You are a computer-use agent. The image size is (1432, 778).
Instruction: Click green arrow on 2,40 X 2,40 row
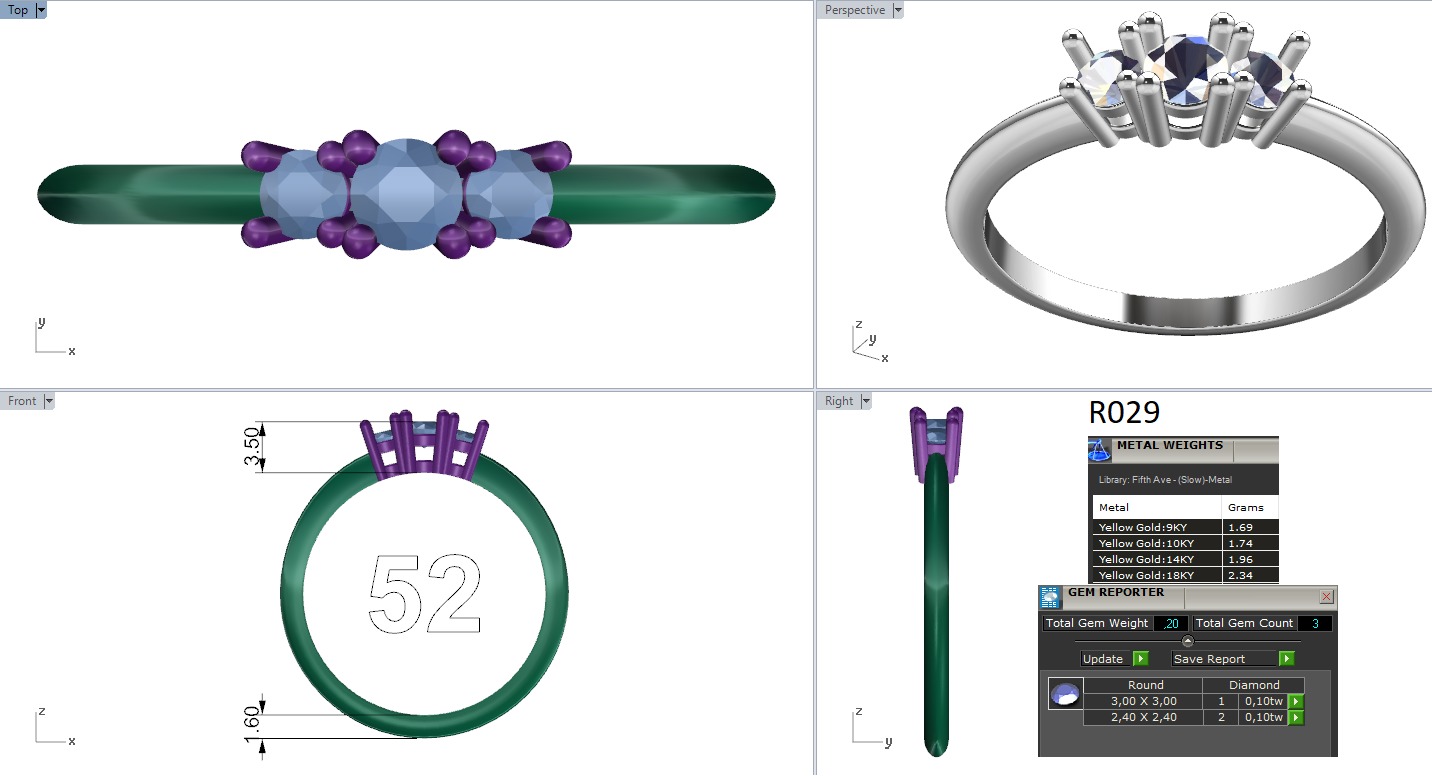click(1296, 718)
